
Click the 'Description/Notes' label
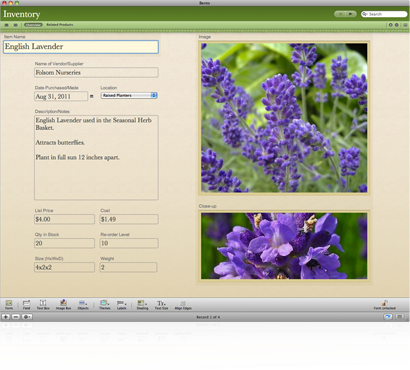(x=52, y=111)
